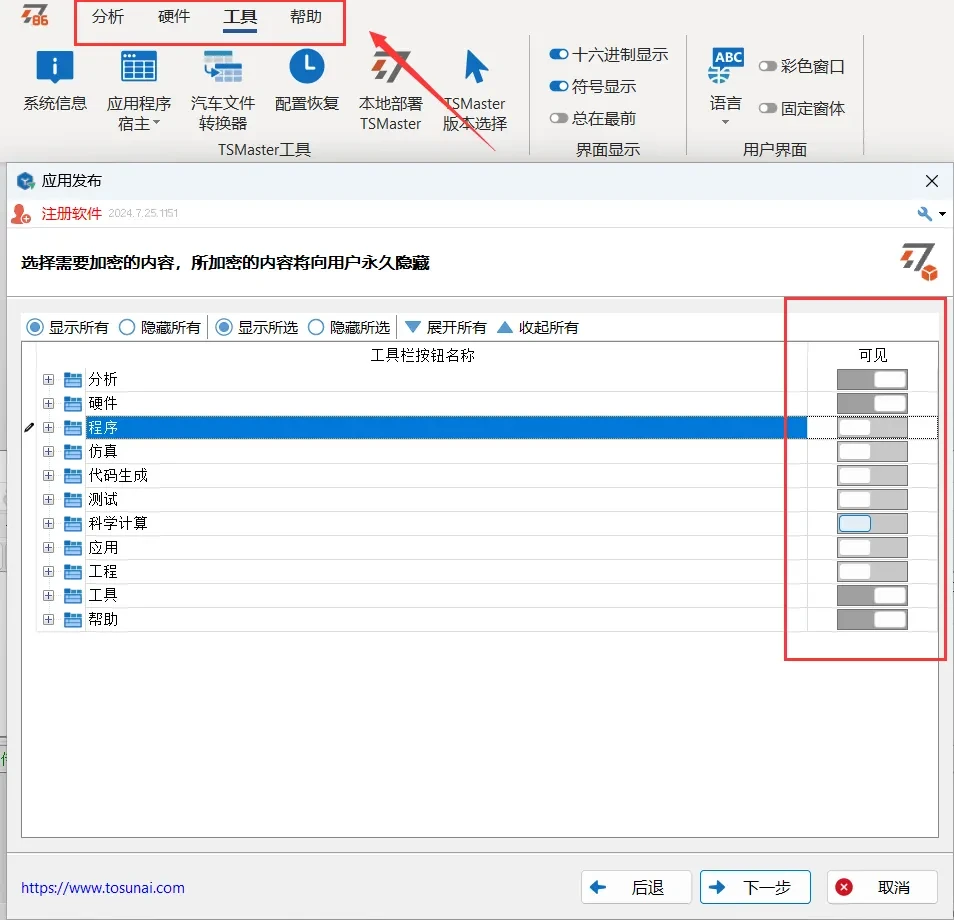Click the 下一步 button

coord(755,886)
